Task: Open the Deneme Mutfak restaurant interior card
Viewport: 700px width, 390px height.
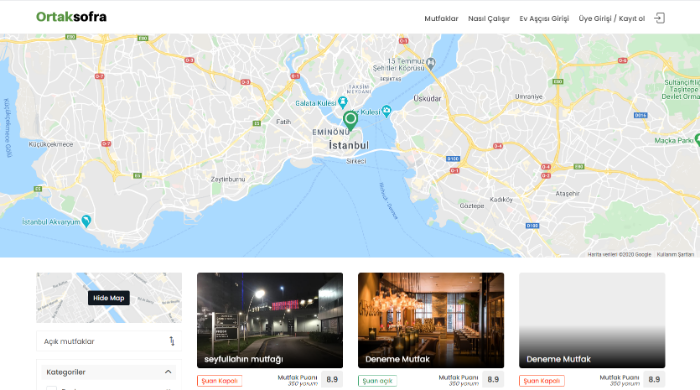Action: pyautogui.click(x=431, y=320)
